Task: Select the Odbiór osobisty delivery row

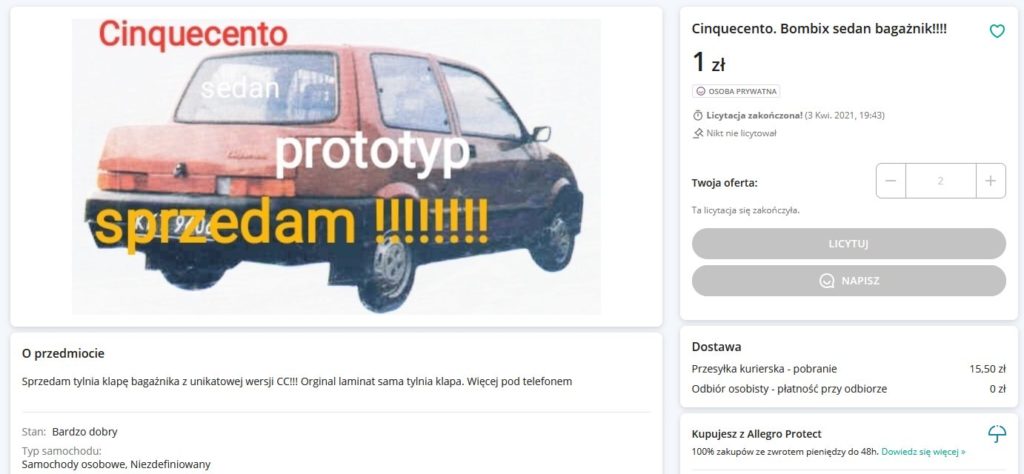Action: (848, 389)
